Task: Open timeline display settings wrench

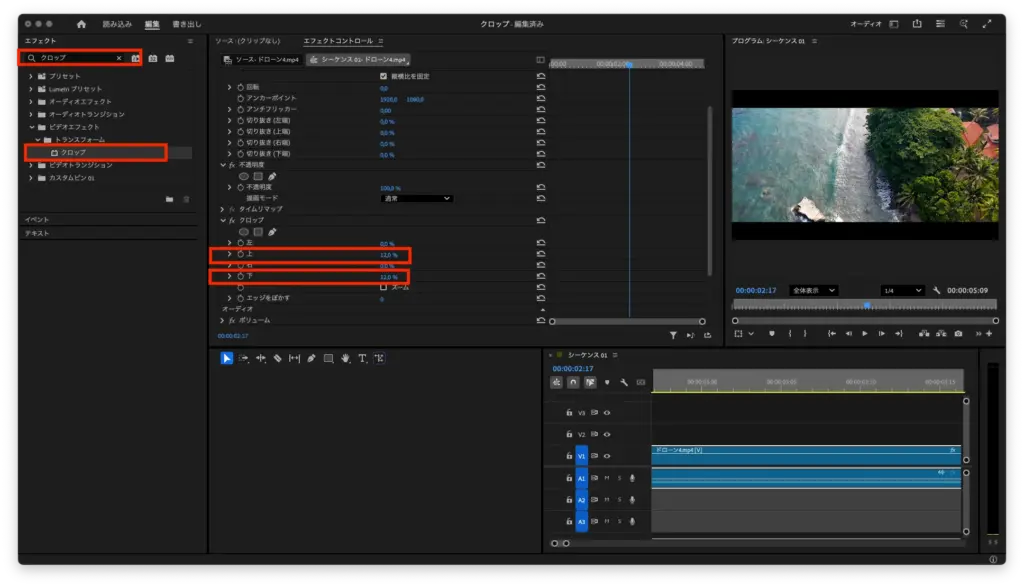Action: (x=623, y=382)
